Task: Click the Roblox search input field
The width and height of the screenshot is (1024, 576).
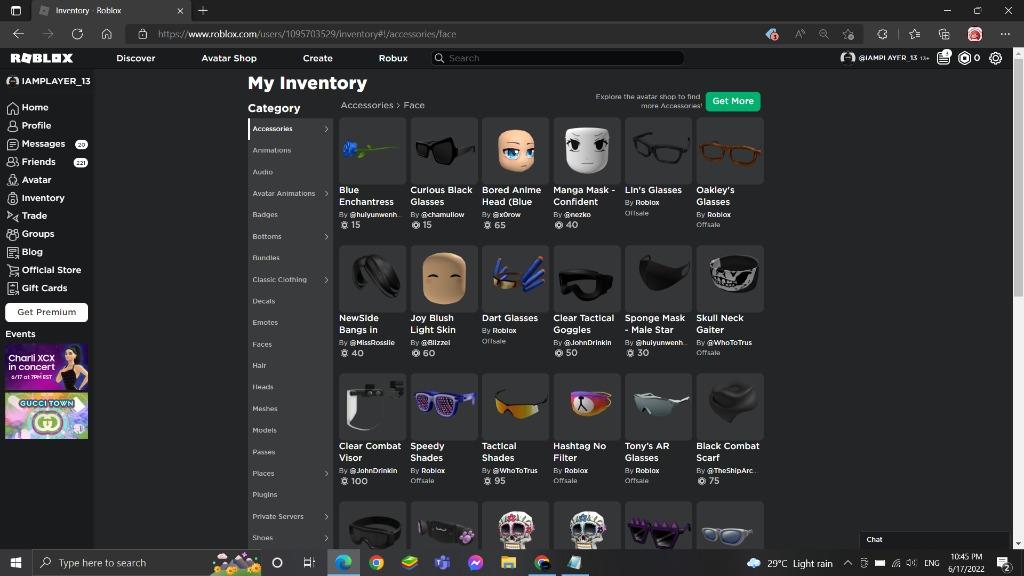Action: click(560, 58)
